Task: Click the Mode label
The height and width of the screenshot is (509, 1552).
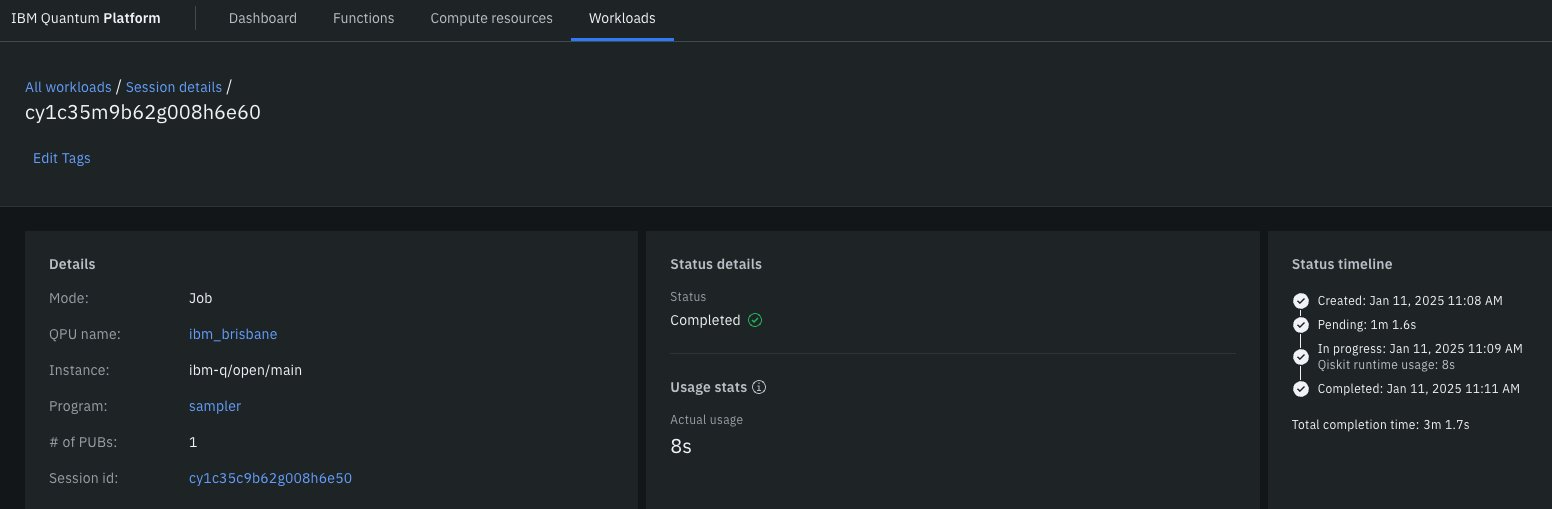Action: point(69,298)
